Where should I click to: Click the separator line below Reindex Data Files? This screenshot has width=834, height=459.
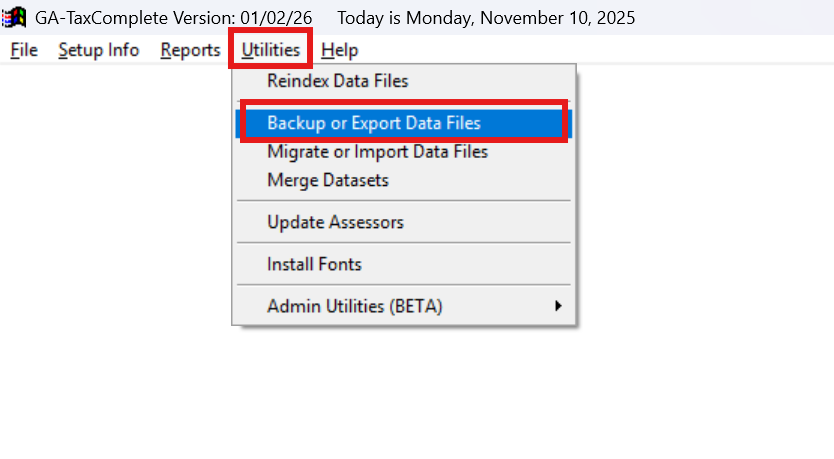pos(404,102)
